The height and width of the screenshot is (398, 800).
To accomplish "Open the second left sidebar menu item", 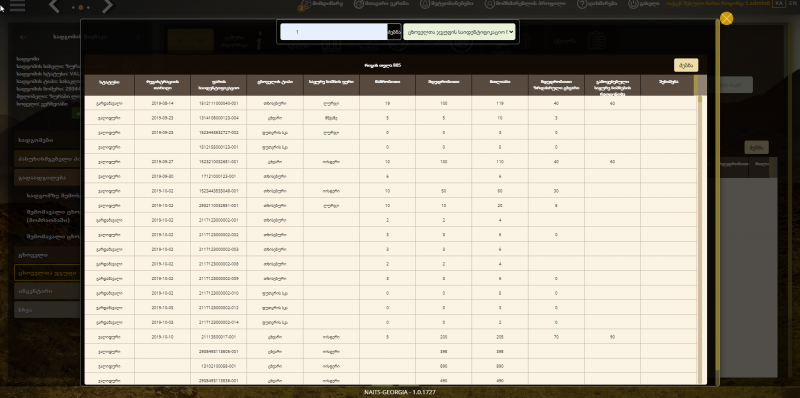I will 47,159.
